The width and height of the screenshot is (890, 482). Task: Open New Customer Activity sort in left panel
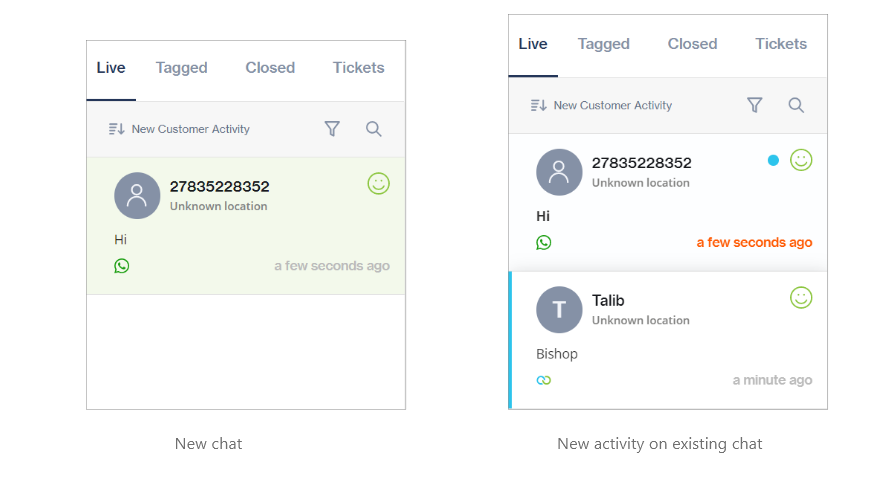click(x=180, y=129)
